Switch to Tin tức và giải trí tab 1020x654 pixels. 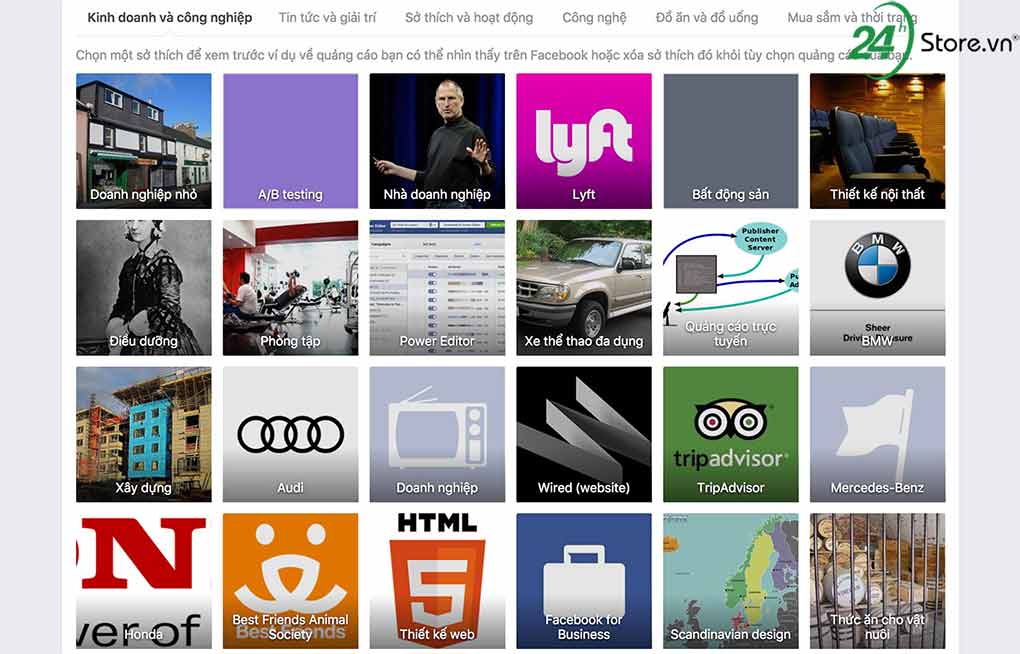click(x=327, y=18)
